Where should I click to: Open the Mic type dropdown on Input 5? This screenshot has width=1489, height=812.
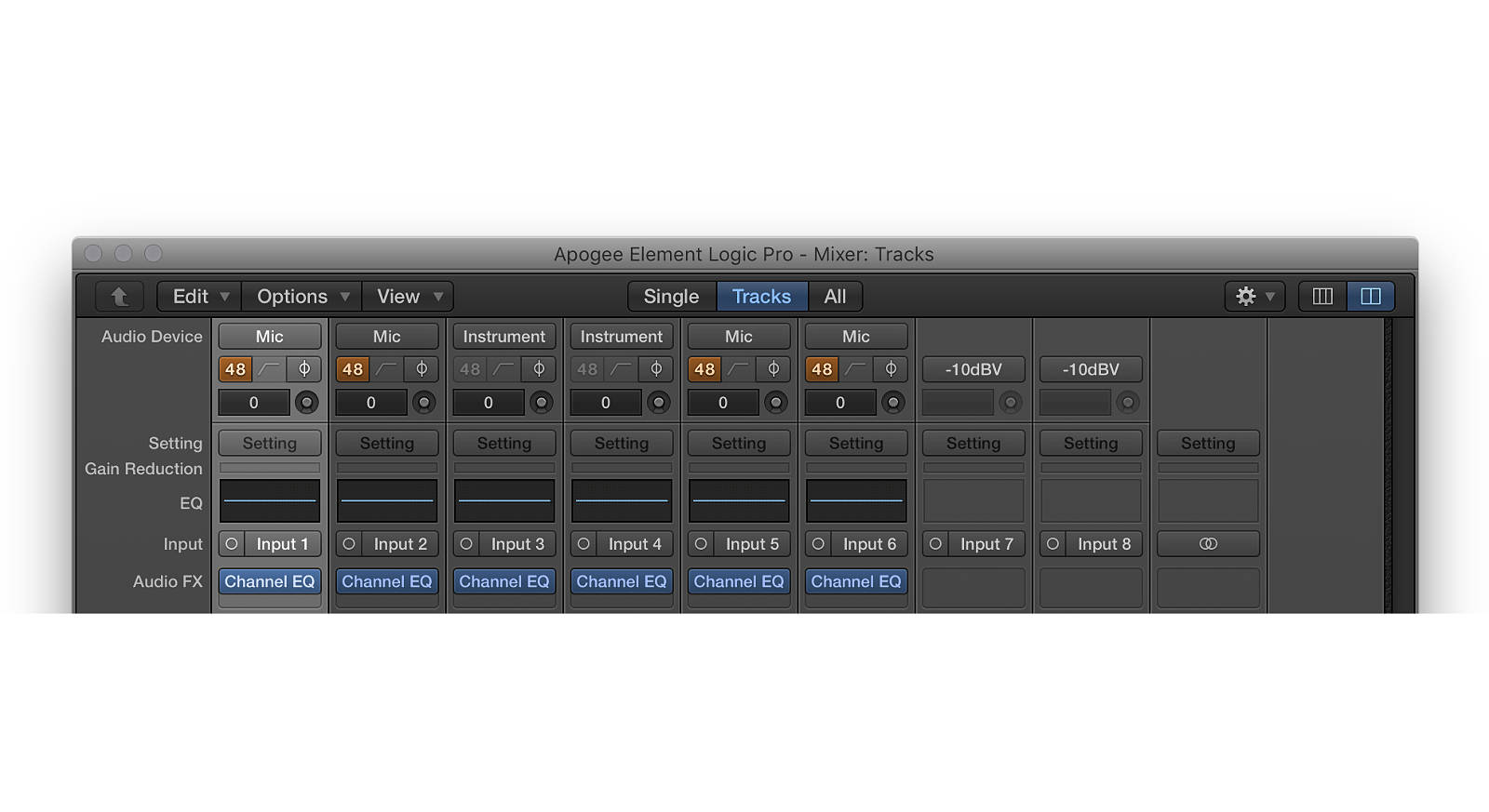(739, 337)
